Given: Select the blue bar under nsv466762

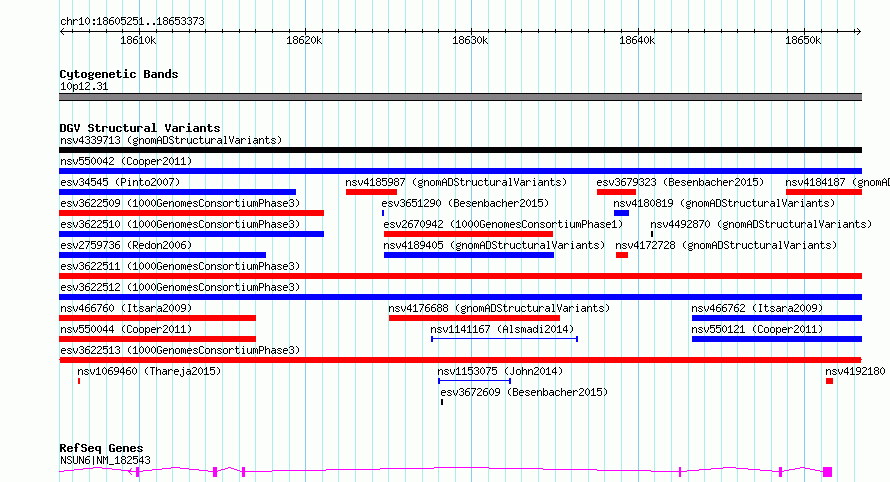Looking at the screenshot, I should coord(776,318).
